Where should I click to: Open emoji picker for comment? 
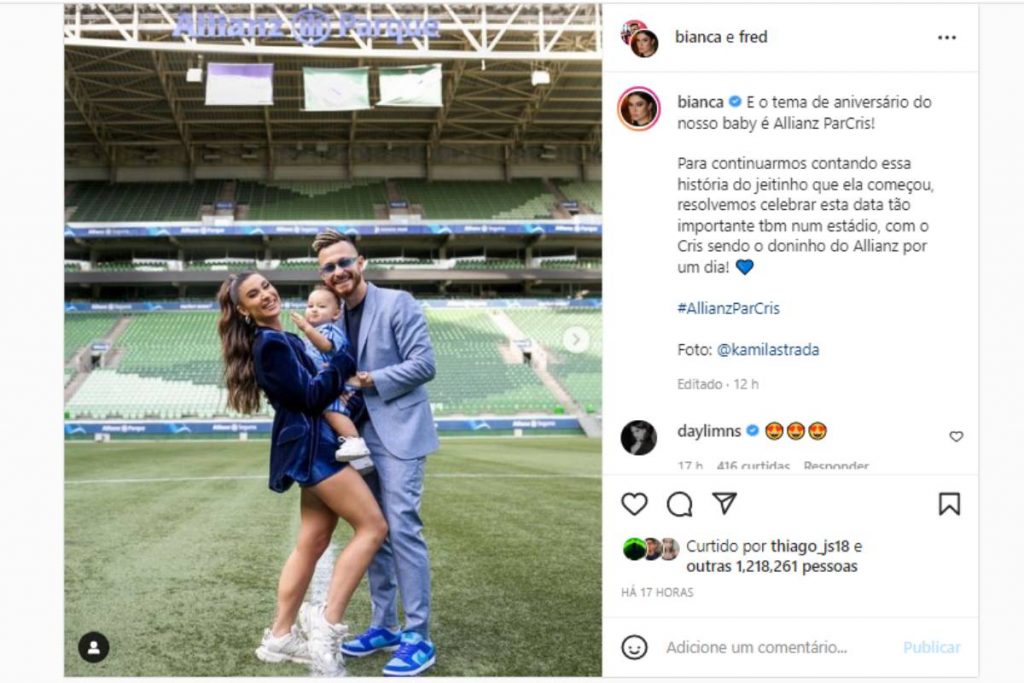635,647
